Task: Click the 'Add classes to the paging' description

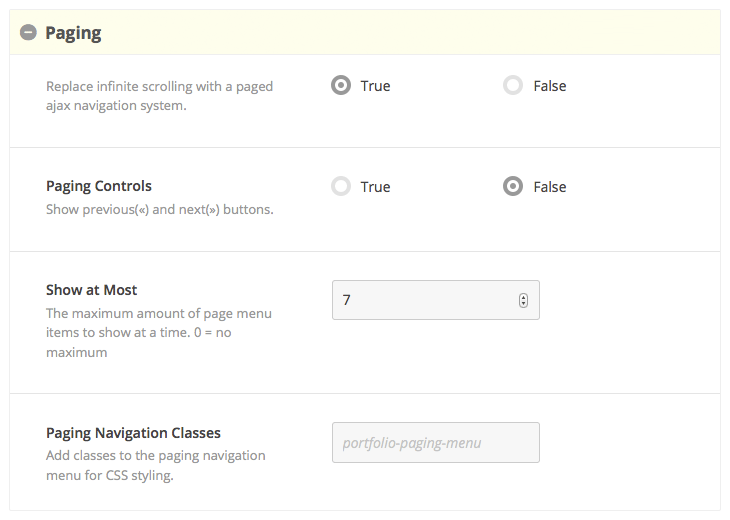Action: [x=155, y=465]
